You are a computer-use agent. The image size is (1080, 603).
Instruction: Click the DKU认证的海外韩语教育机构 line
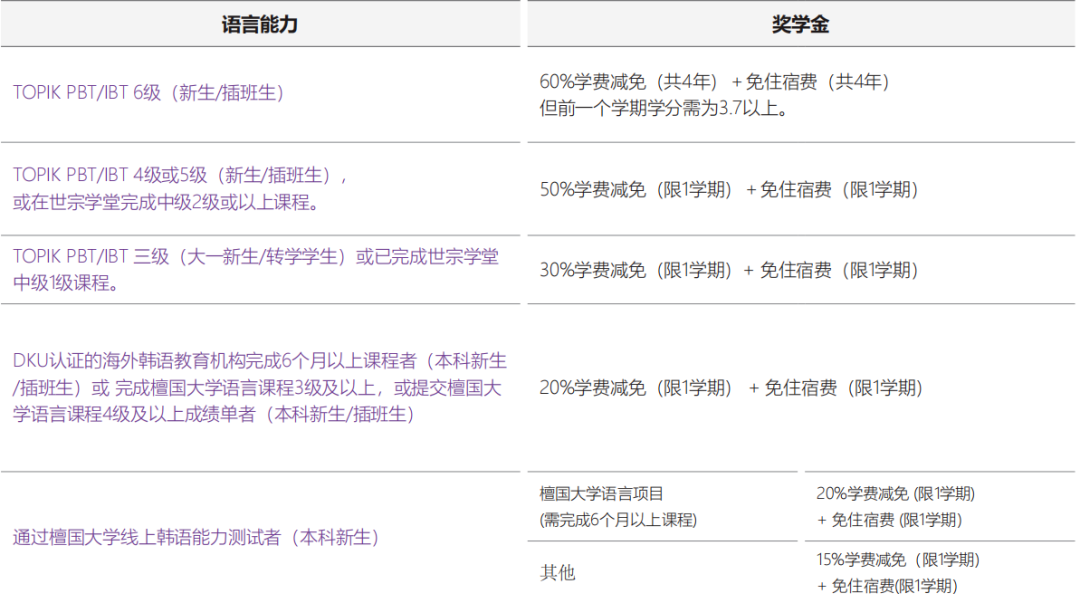coord(260,360)
